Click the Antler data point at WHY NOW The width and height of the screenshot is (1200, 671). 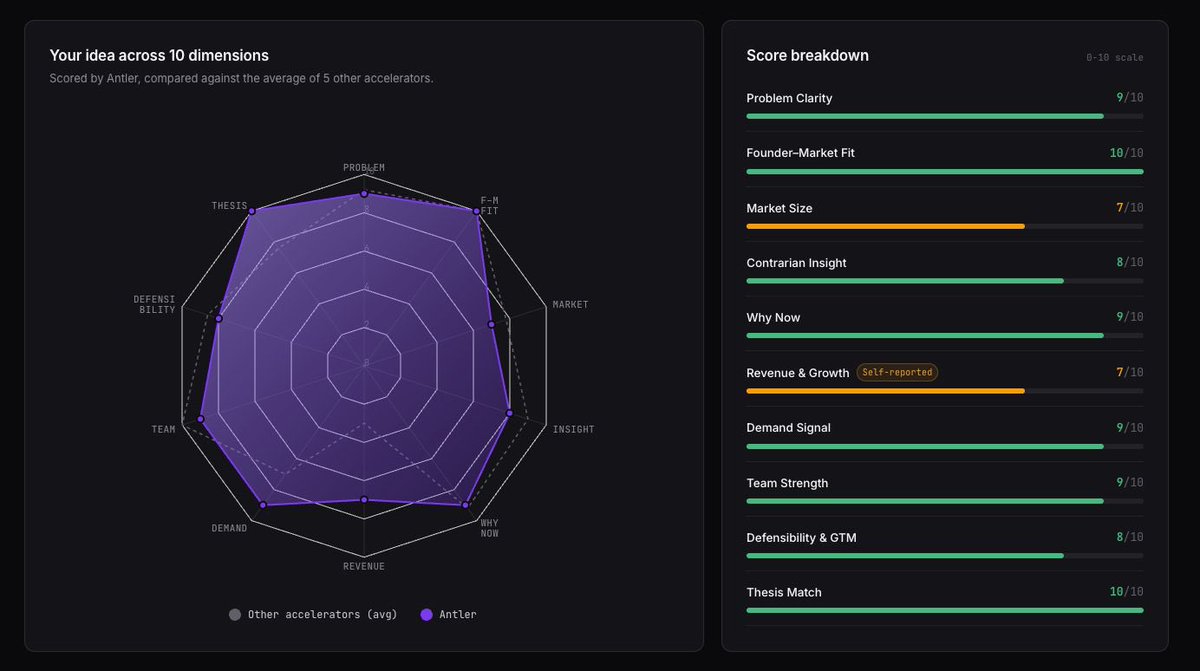[x=465, y=505]
